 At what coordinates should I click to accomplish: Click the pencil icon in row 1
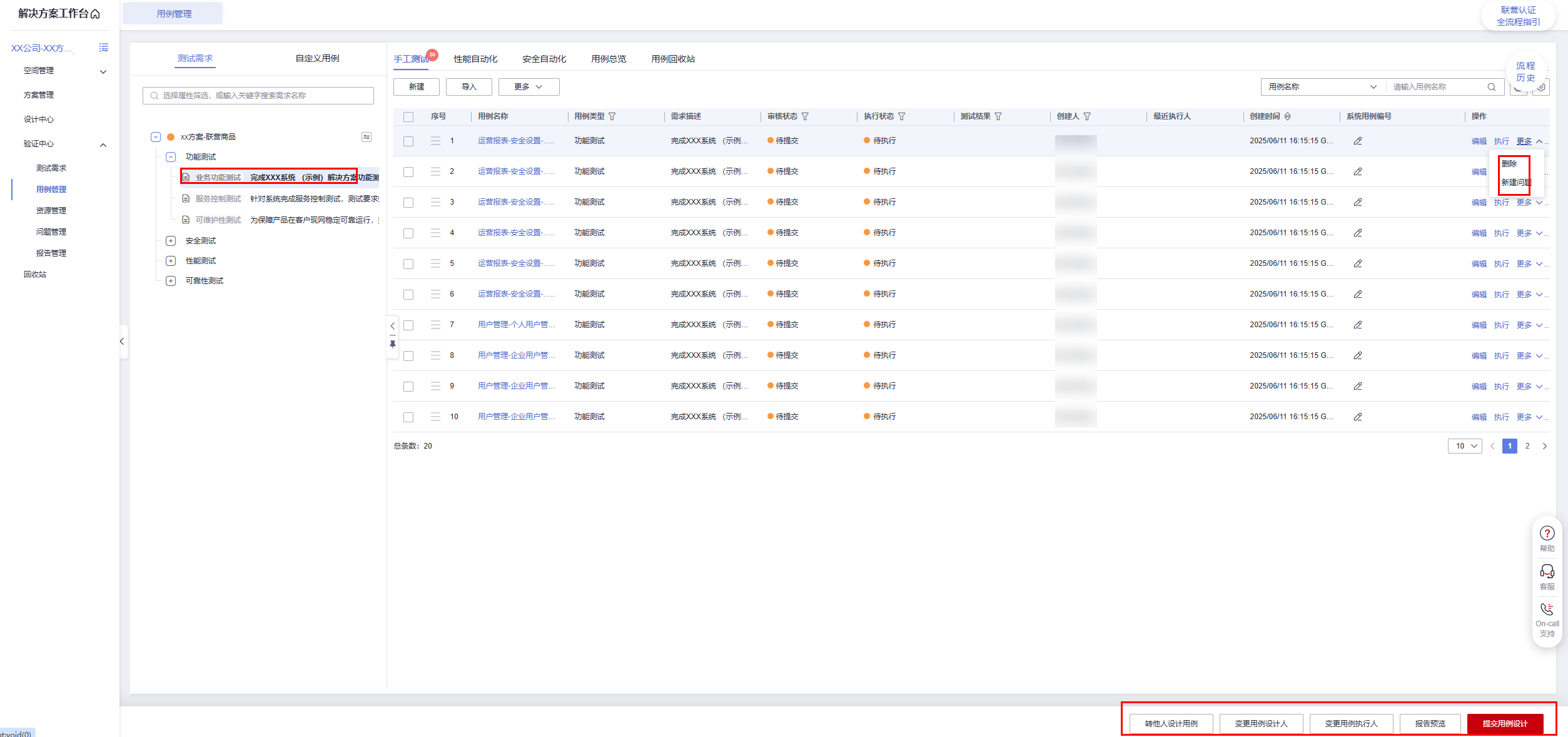coord(1358,141)
